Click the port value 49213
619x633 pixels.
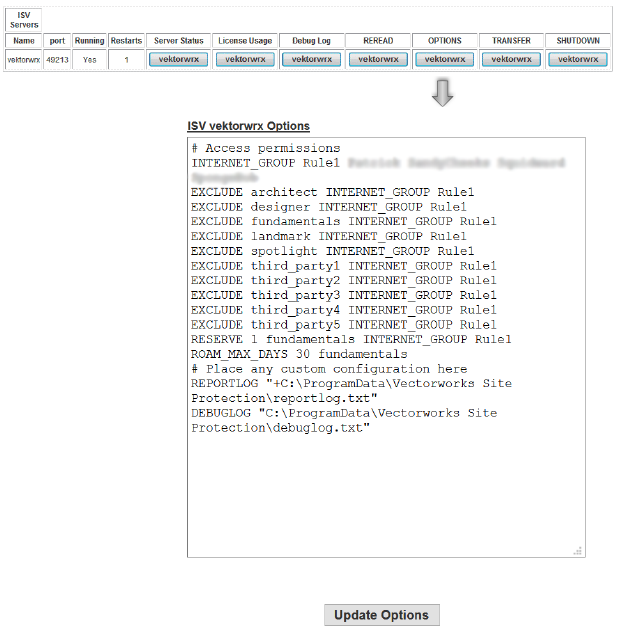(57, 60)
